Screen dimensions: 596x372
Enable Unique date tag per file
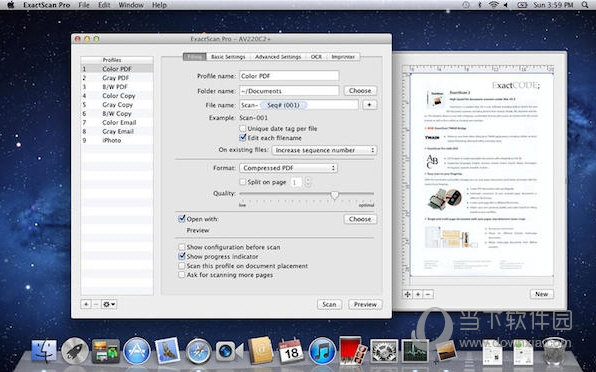click(x=243, y=128)
